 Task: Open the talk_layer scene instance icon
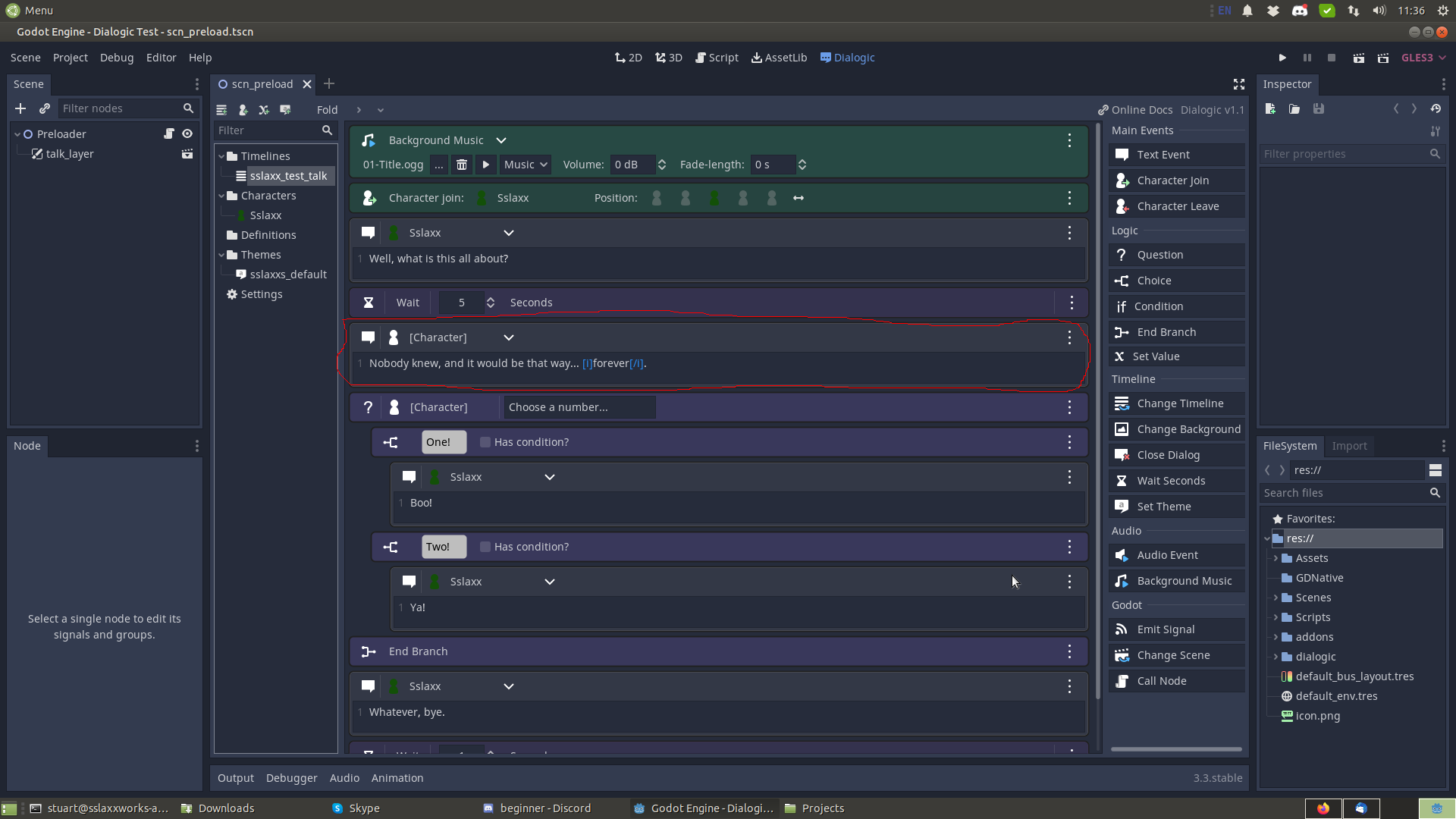187,154
